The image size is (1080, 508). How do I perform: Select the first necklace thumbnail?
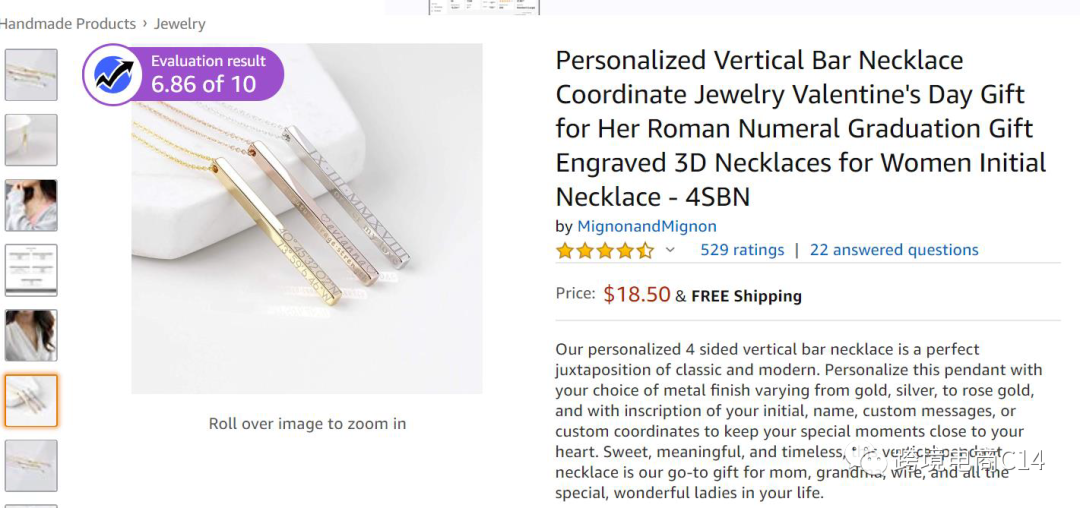tap(31, 74)
